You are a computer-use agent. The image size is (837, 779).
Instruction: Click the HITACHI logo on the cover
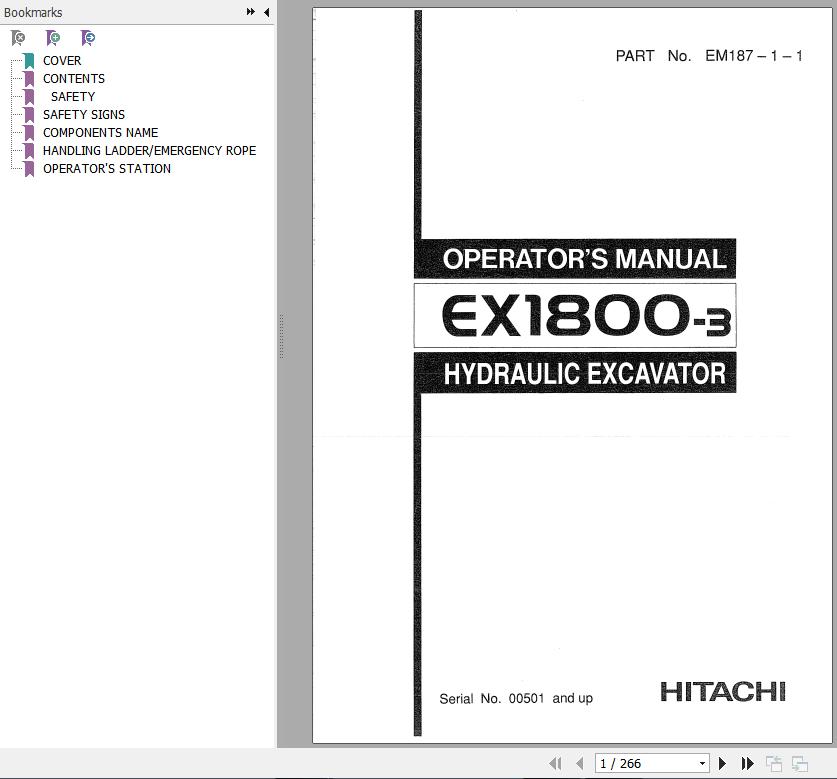pos(723,691)
